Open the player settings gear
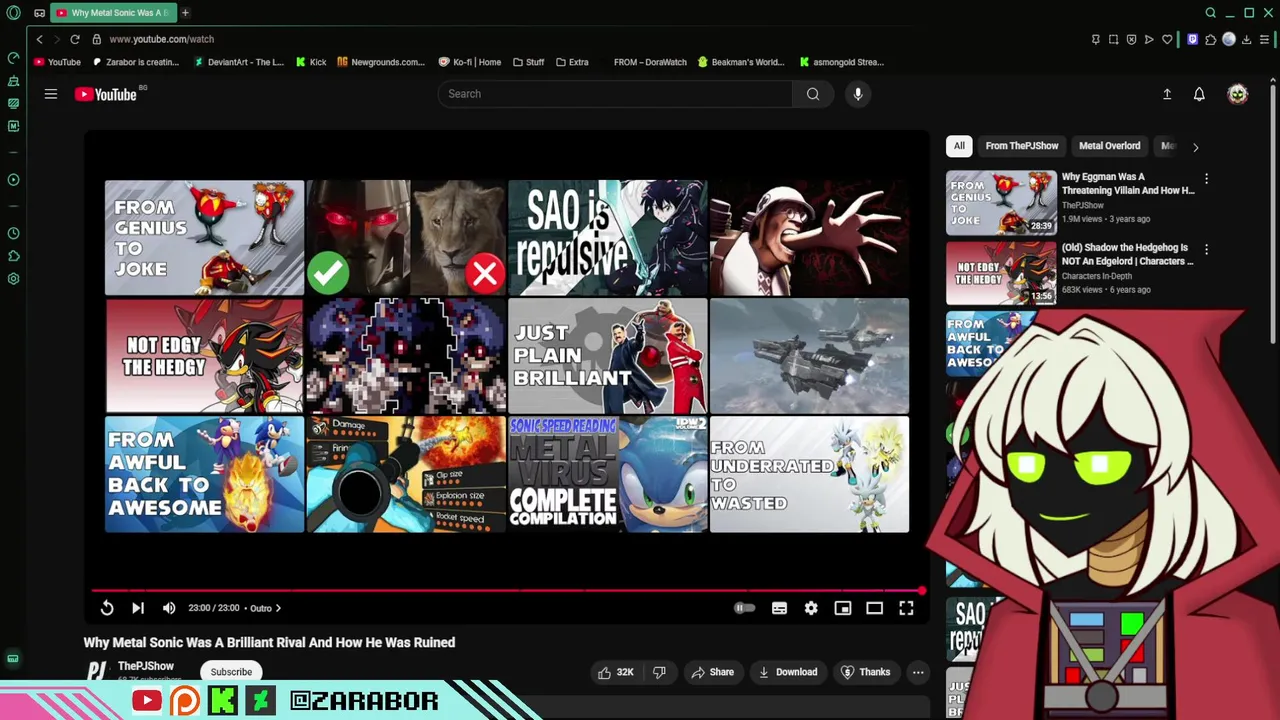The height and width of the screenshot is (720, 1280). point(811,608)
